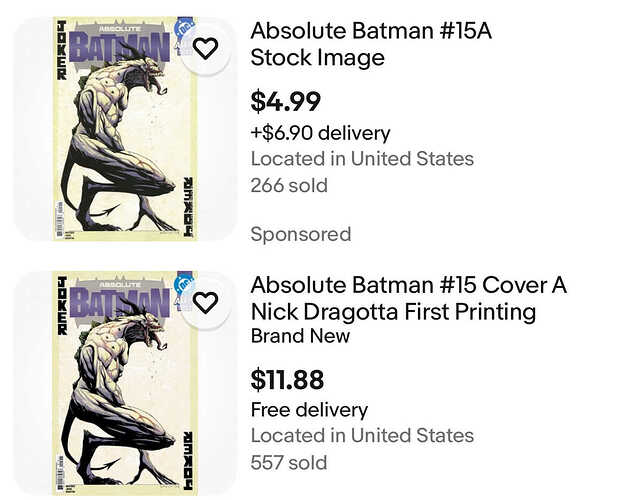Add the $4.99 Batman #15A listing to watchlist
The image size is (626, 500).
point(205,47)
